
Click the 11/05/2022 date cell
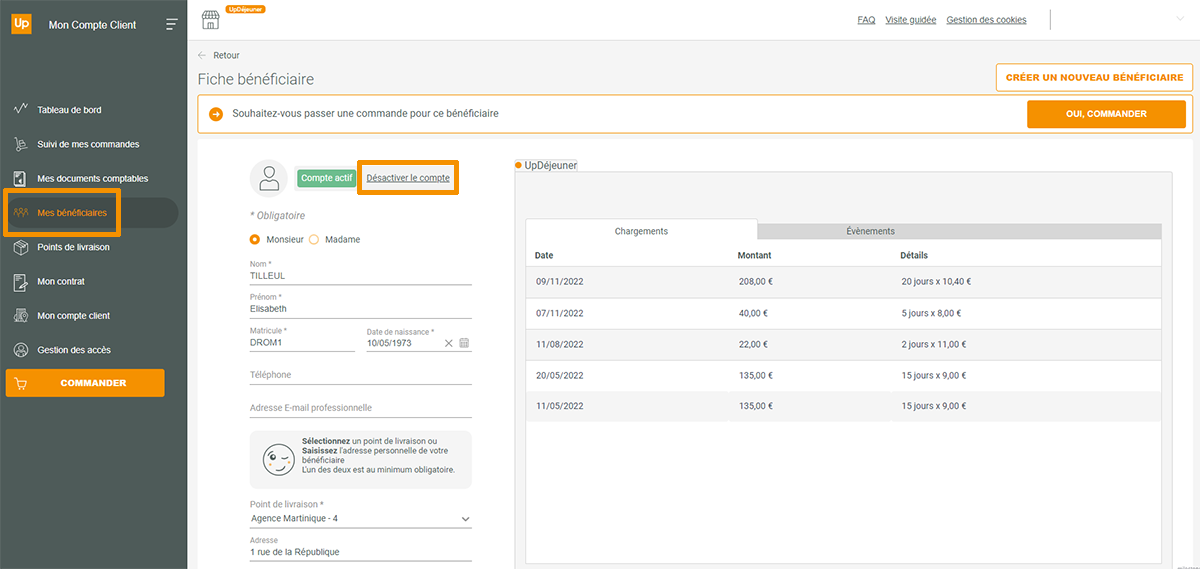(560, 406)
